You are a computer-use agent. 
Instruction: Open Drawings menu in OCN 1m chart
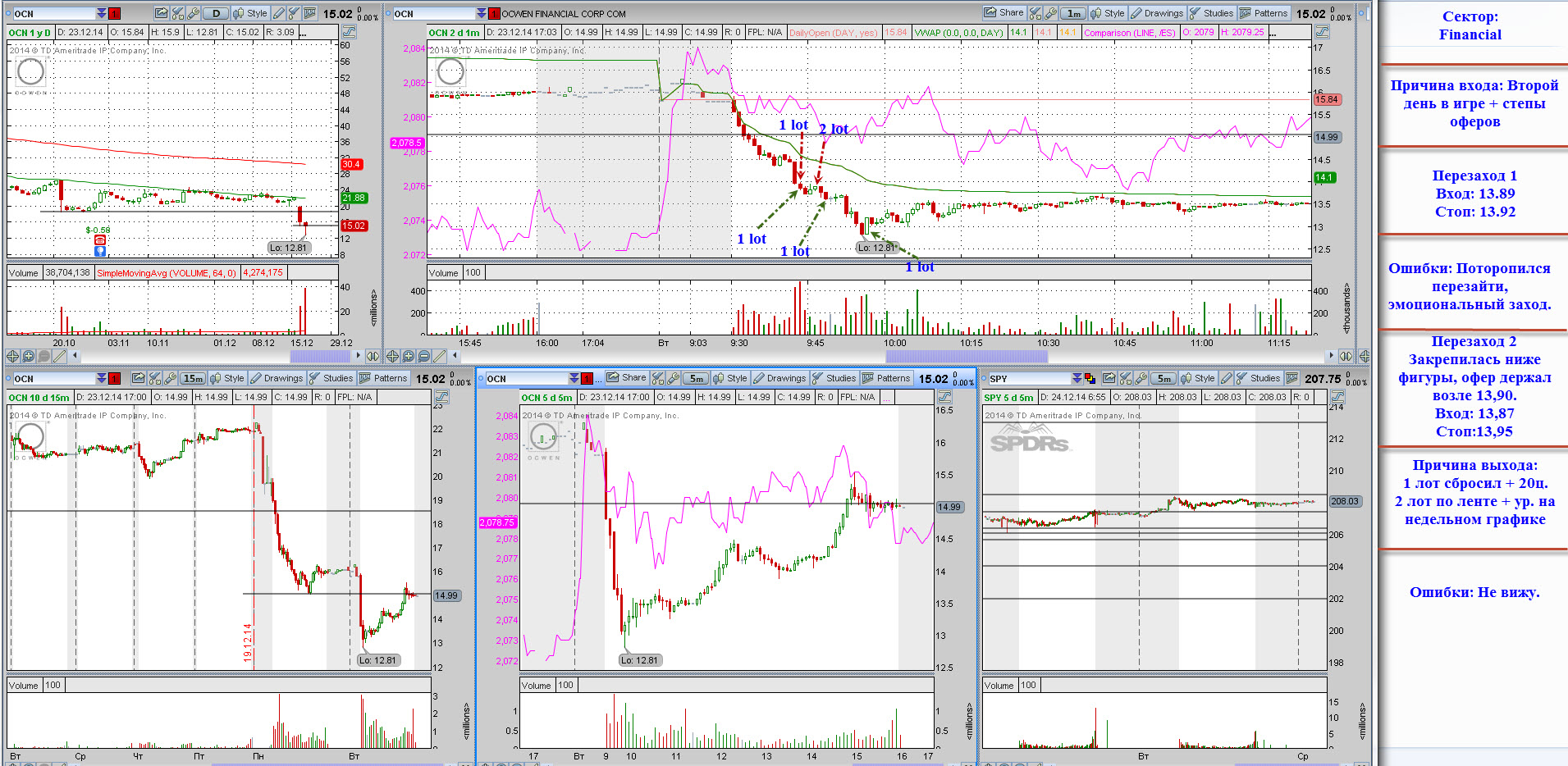point(1157,13)
